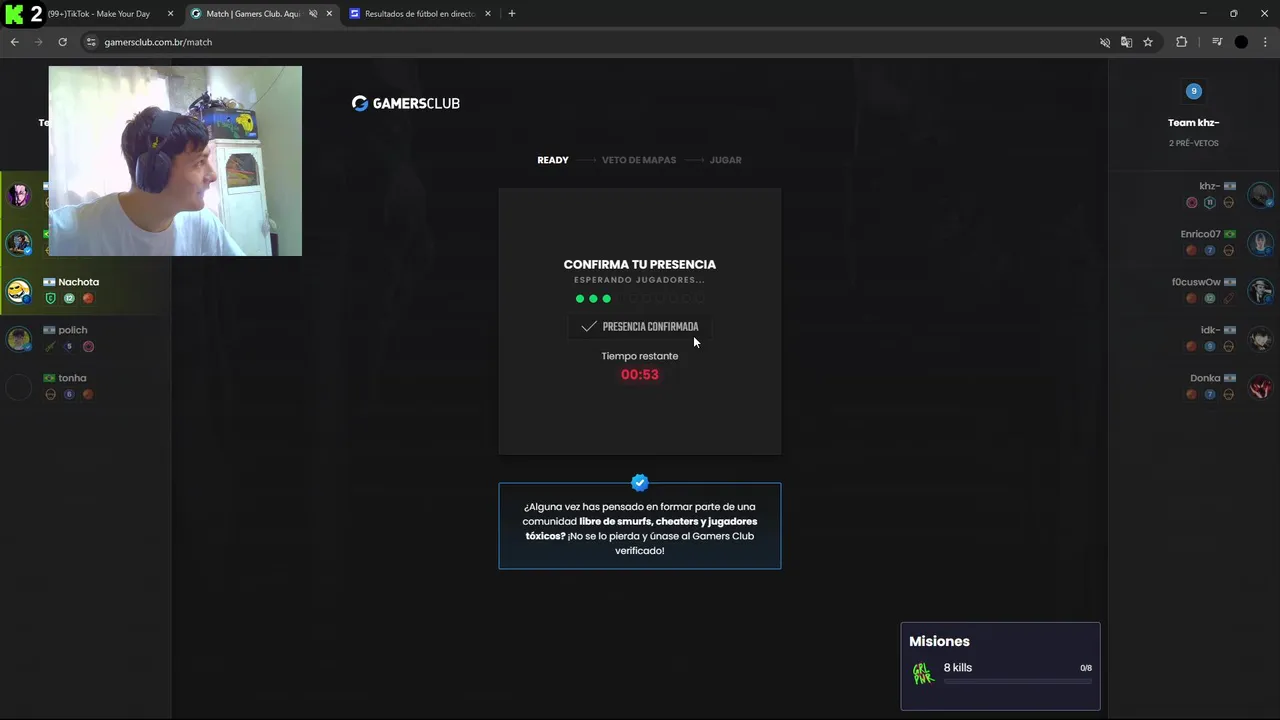1280x720 pixels.
Task: Click Nachota's level 12 badge
Action: (x=69, y=298)
